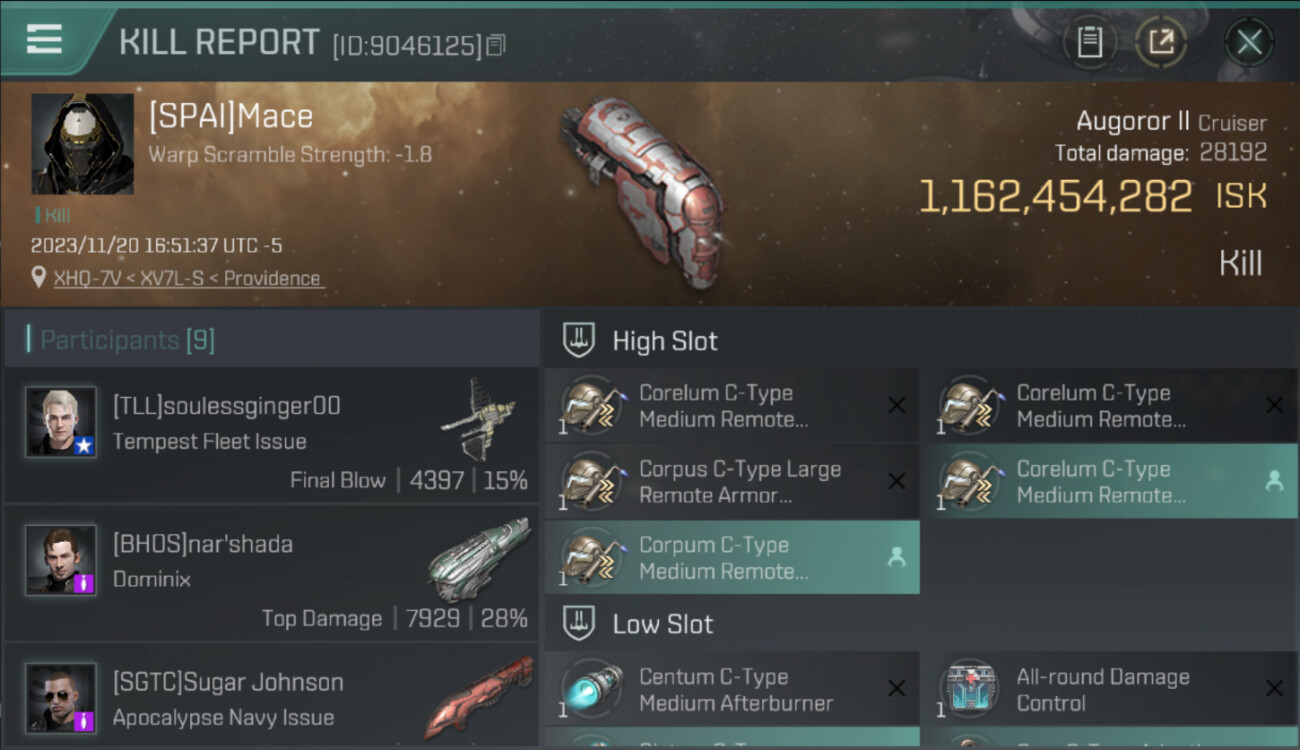Screen dimensions: 1300x750
Task: Select the Sugar Johnson participant portrait
Action: (61, 698)
